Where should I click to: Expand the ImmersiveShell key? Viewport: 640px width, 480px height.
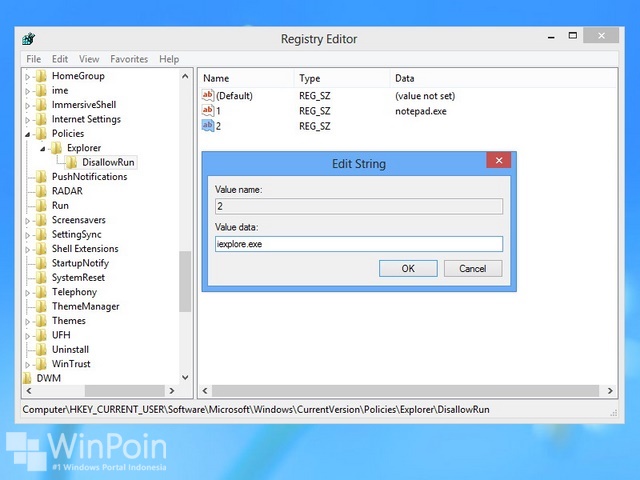click(28, 105)
